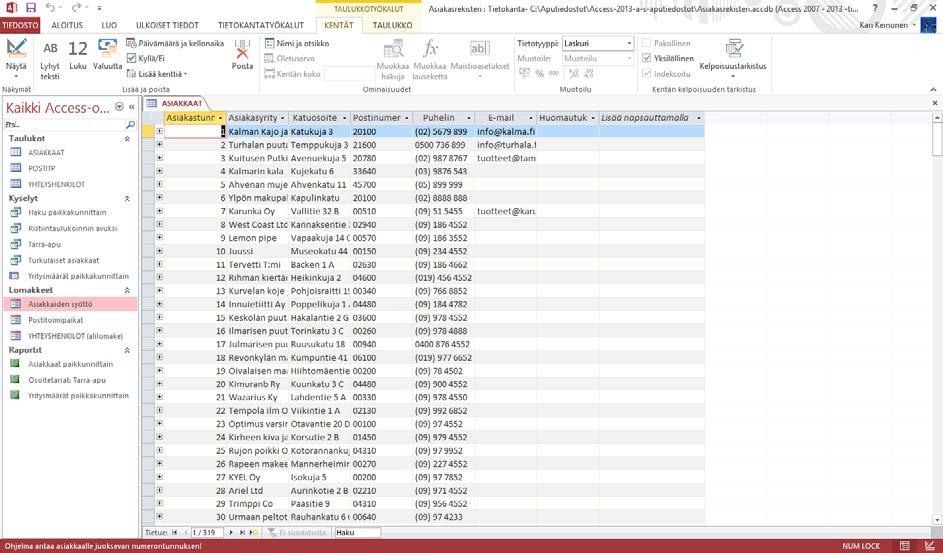The height and width of the screenshot is (553, 943).
Task: Expand subdatasheet for Karunka Oy row
Action: coord(159,211)
